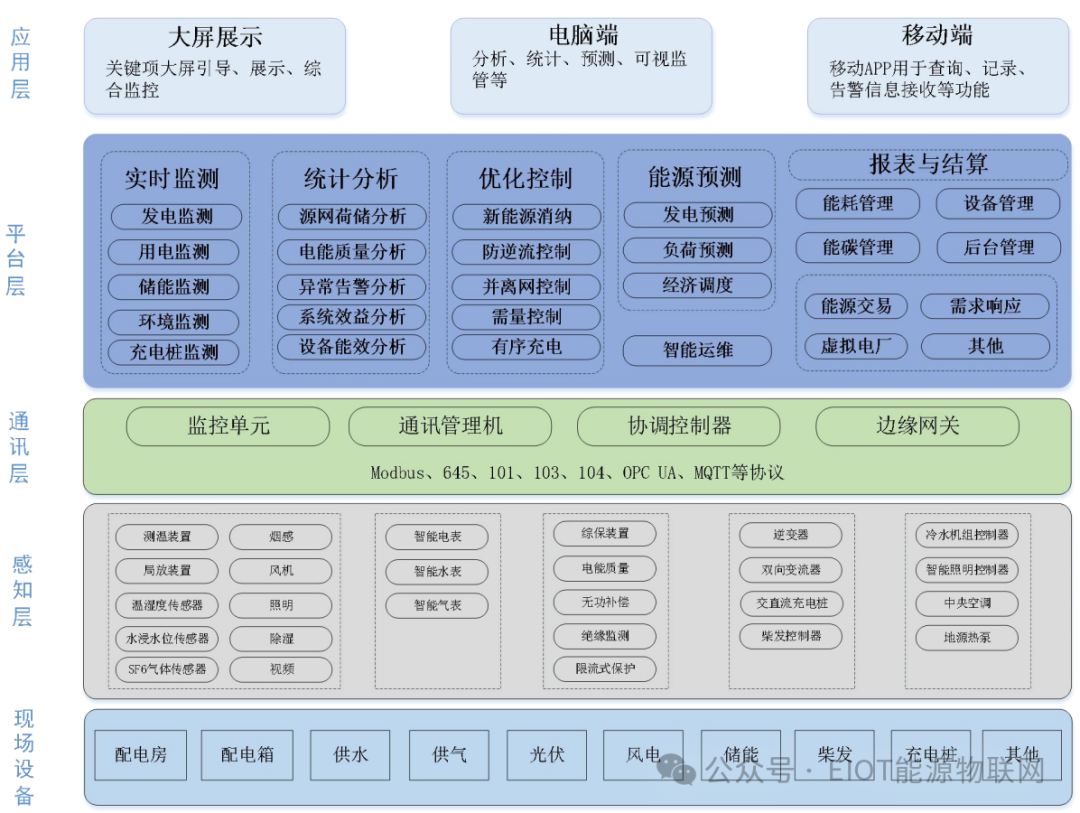Click the 柴发控制器 pill
The height and width of the screenshot is (813, 1080).
pos(791,636)
